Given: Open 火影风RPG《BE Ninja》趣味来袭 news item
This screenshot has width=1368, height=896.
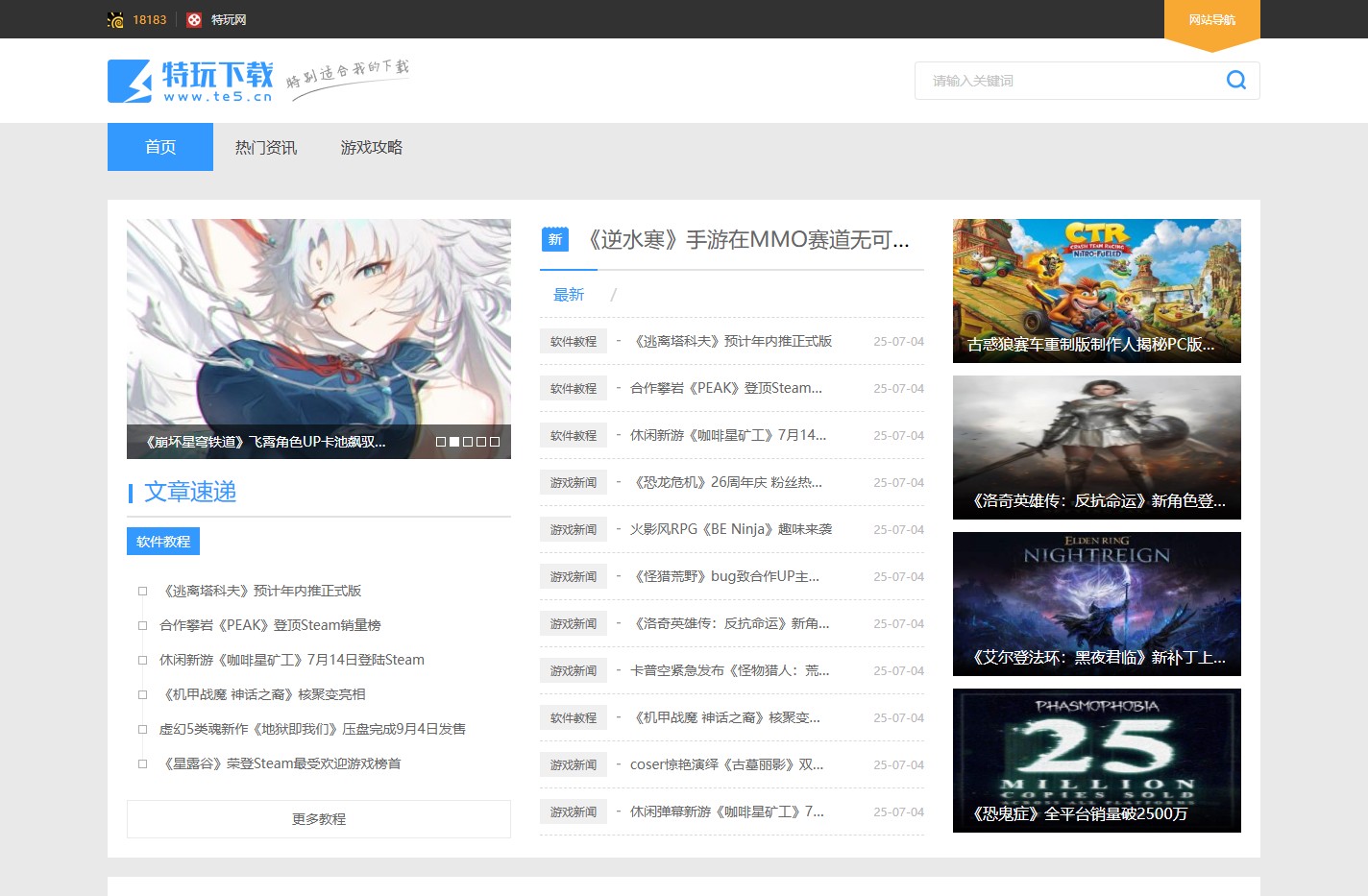Looking at the screenshot, I should [x=731, y=529].
